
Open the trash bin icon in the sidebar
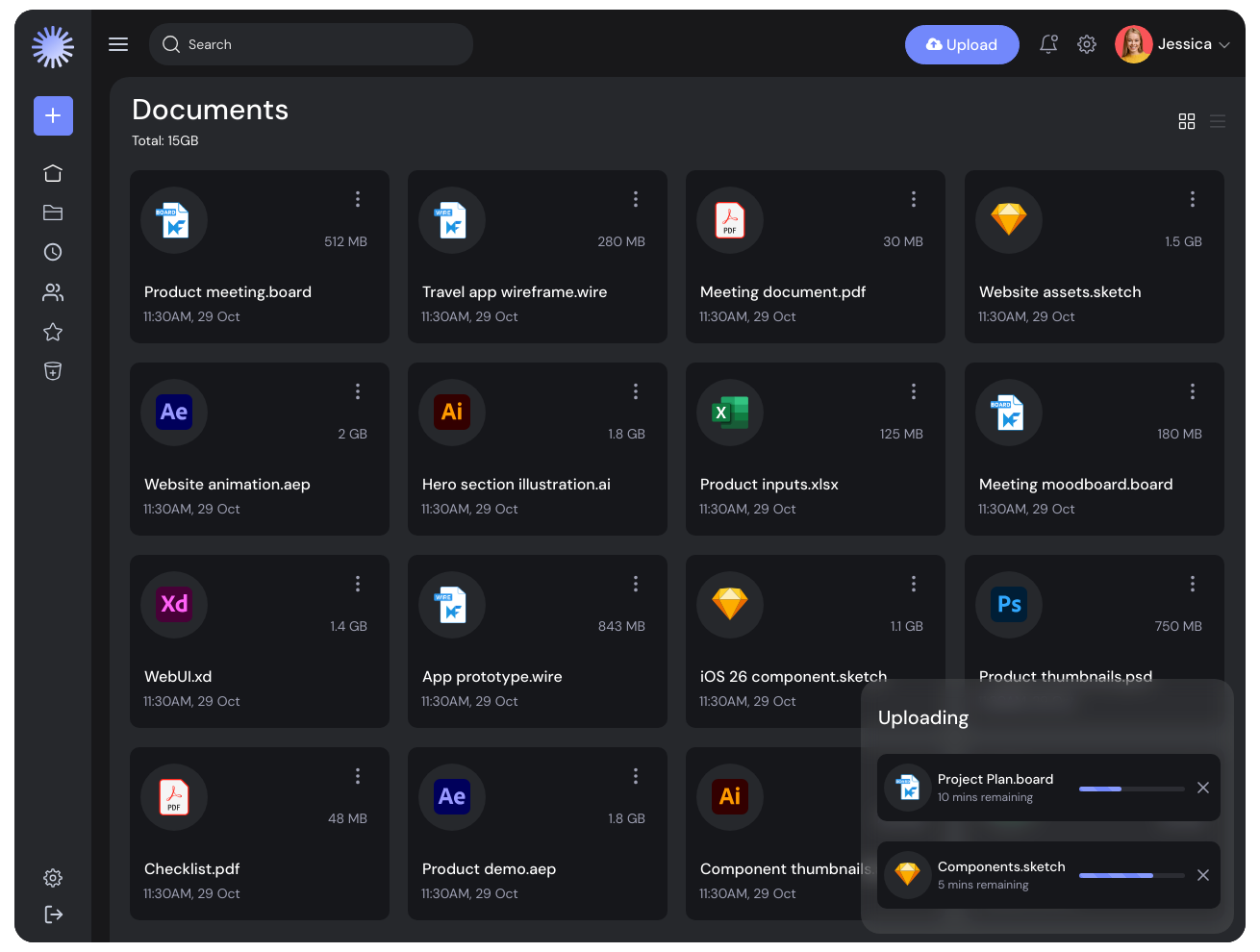point(53,371)
